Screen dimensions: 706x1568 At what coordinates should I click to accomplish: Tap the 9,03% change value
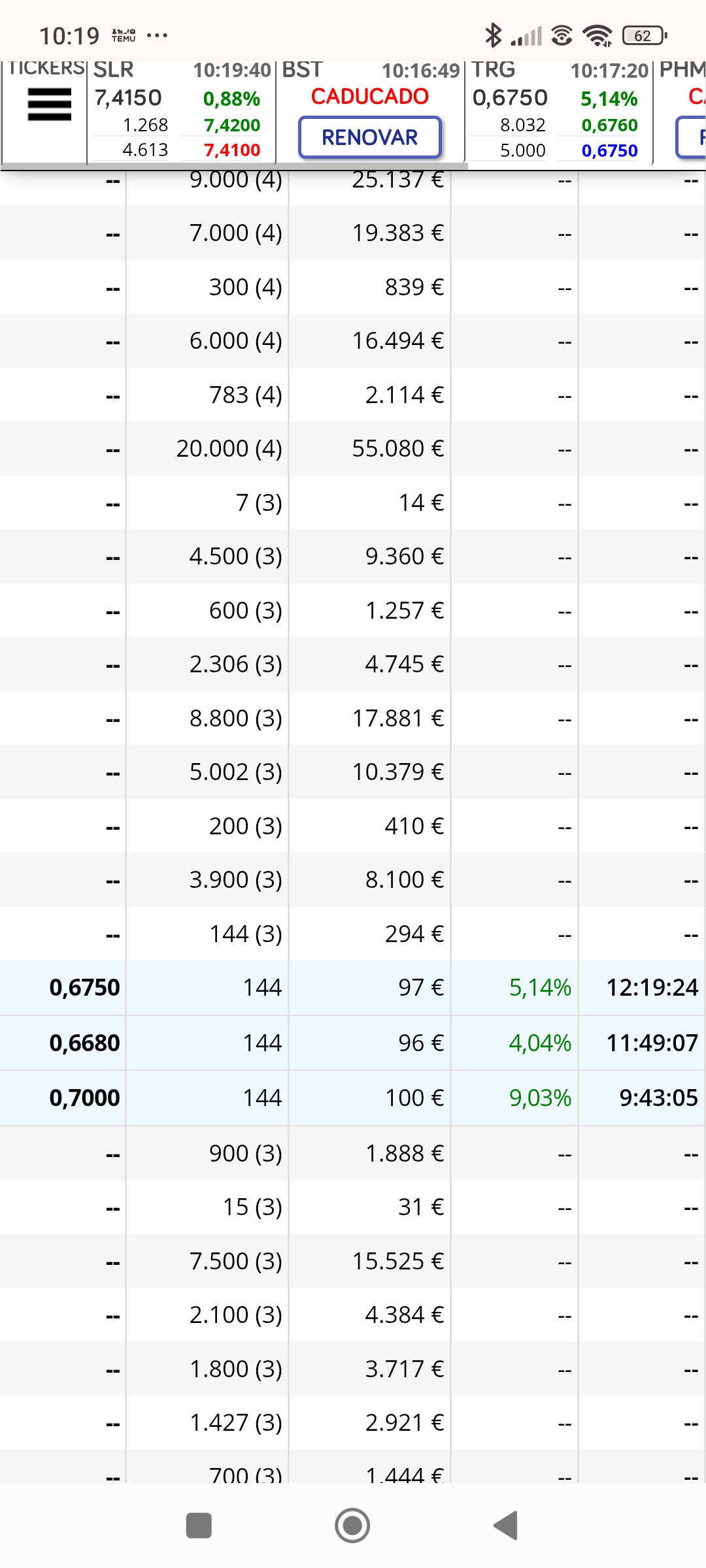pyautogui.click(x=540, y=1098)
